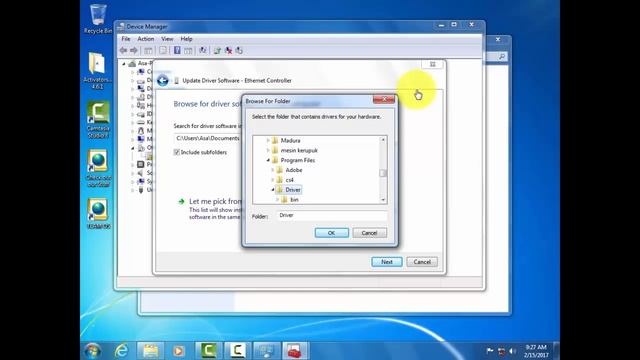Click the green Camtasia taskbar icon

point(208,351)
